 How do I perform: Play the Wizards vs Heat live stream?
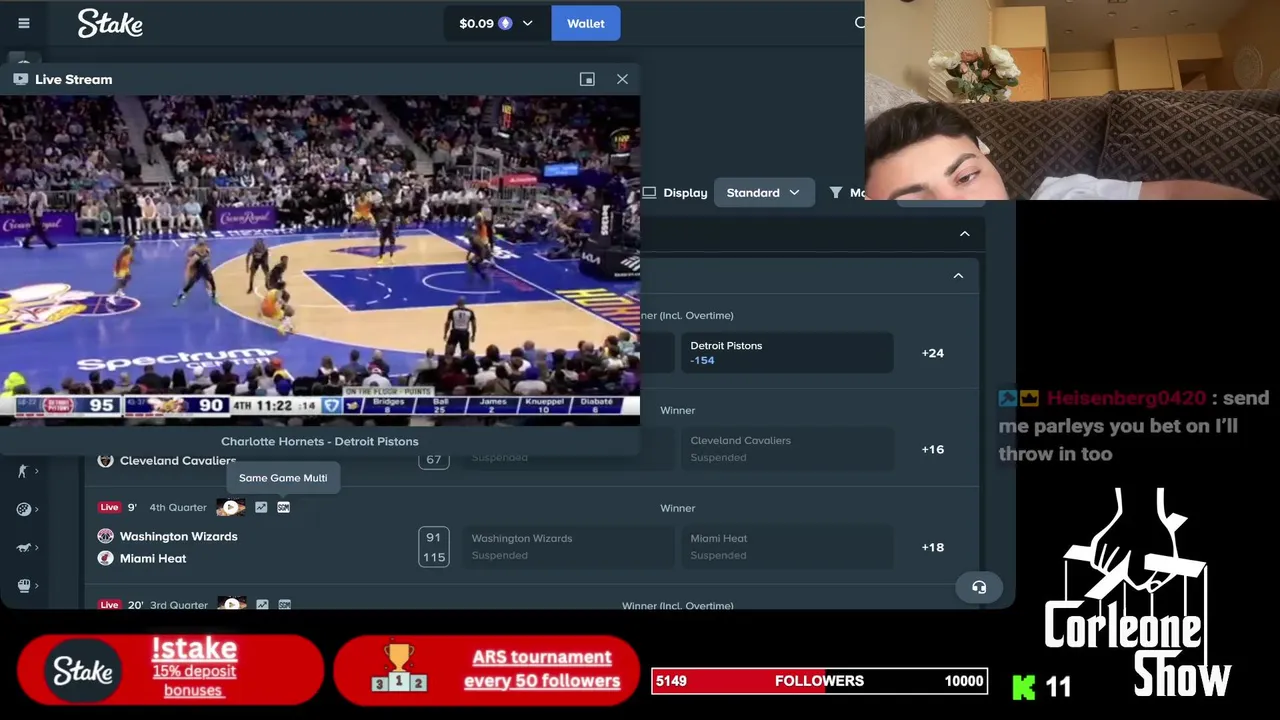[231, 507]
